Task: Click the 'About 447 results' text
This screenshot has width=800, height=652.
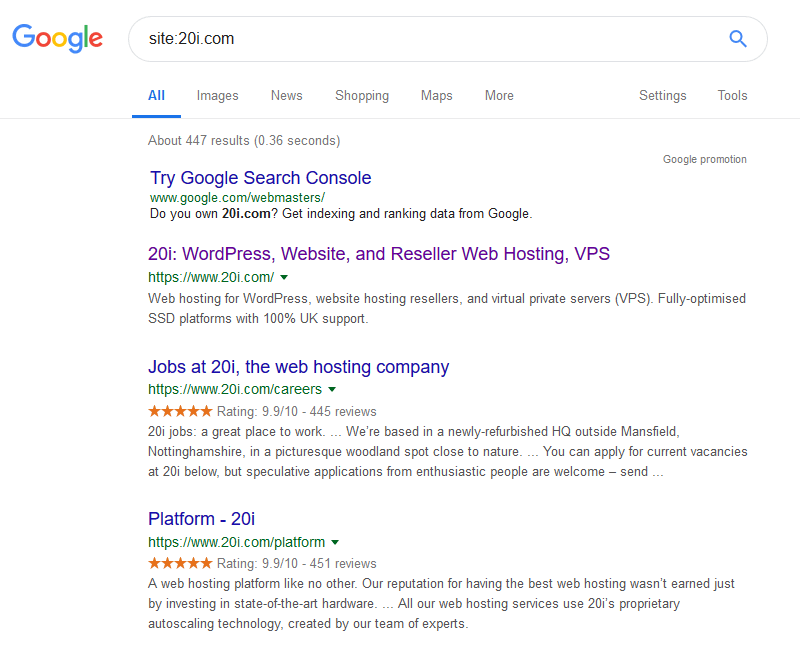Action: click(244, 140)
